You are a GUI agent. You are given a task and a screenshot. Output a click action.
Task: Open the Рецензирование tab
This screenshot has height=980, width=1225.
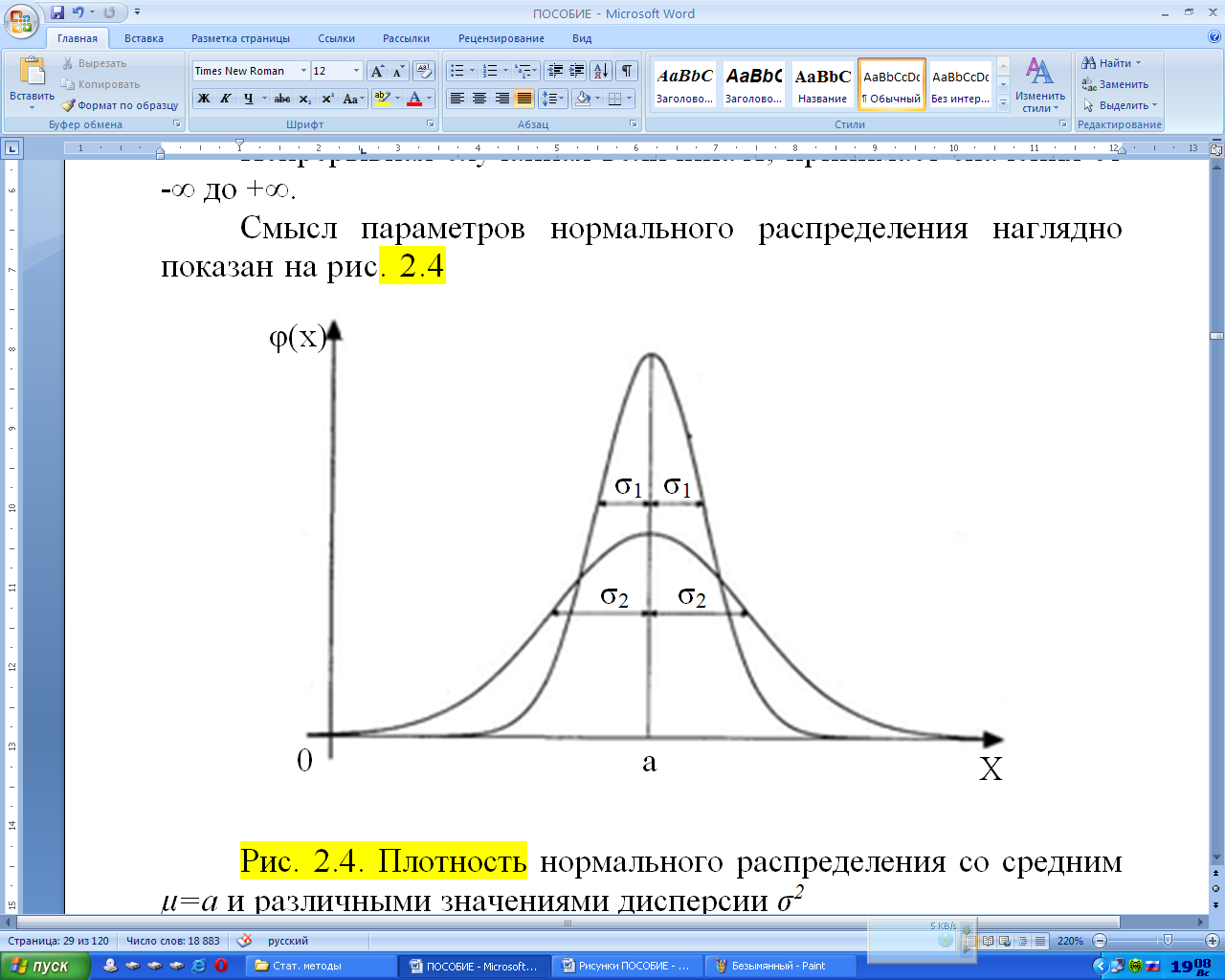(x=501, y=38)
